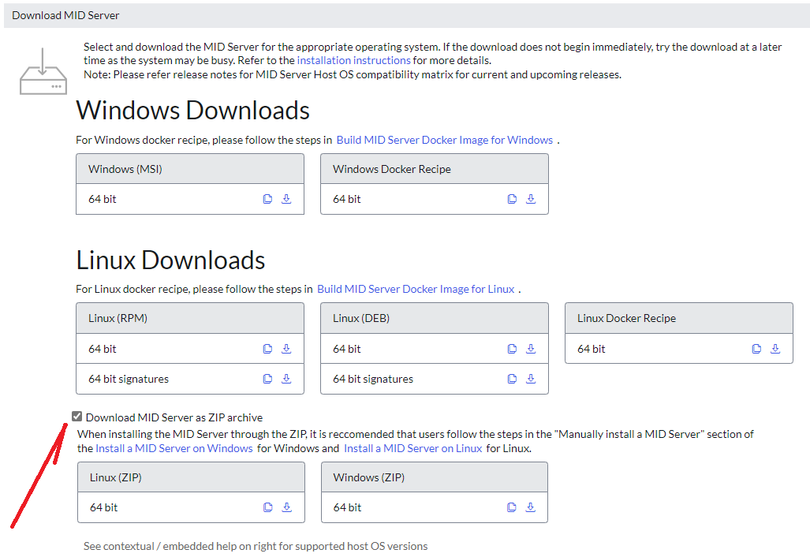Select the Linux Docker Recipe card header

click(679, 318)
